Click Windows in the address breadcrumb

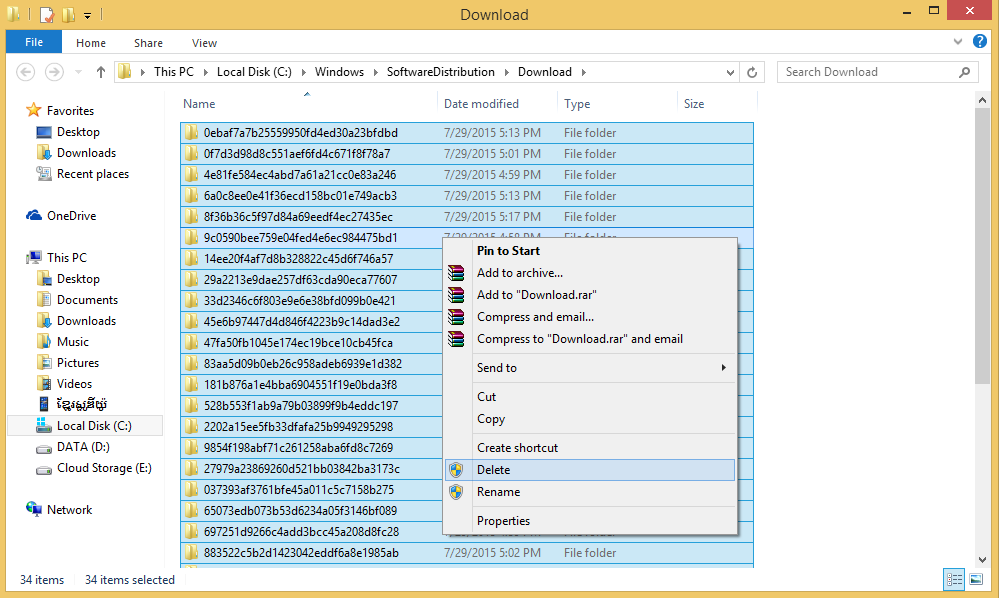coord(340,72)
